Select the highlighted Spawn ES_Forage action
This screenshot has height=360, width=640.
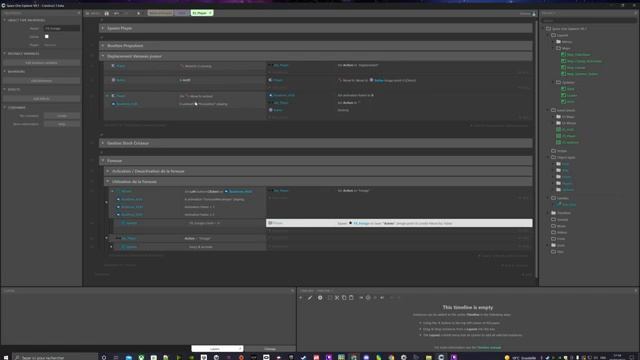pyautogui.click(x=399, y=223)
